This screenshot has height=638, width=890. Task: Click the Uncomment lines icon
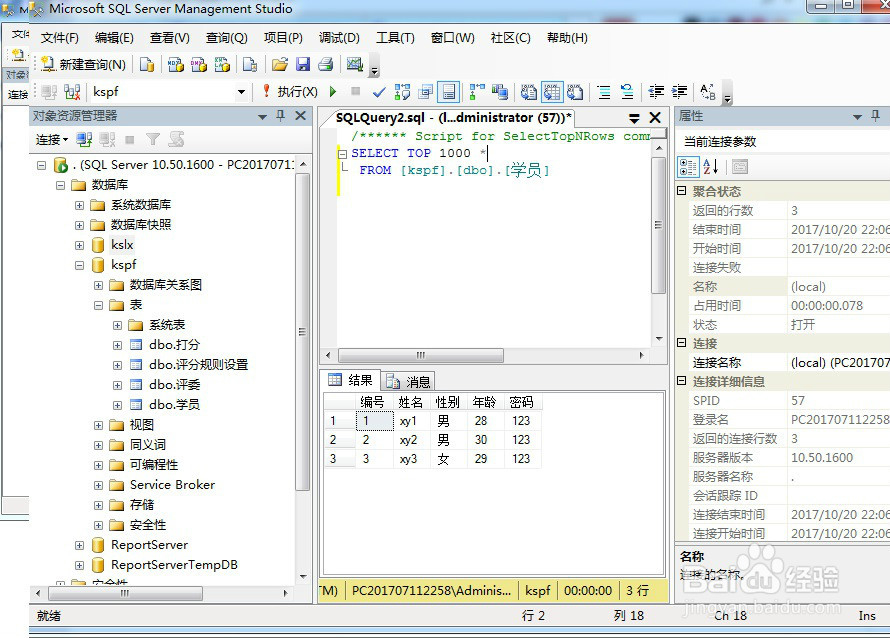pyautogui.click(x=627, y=92)
